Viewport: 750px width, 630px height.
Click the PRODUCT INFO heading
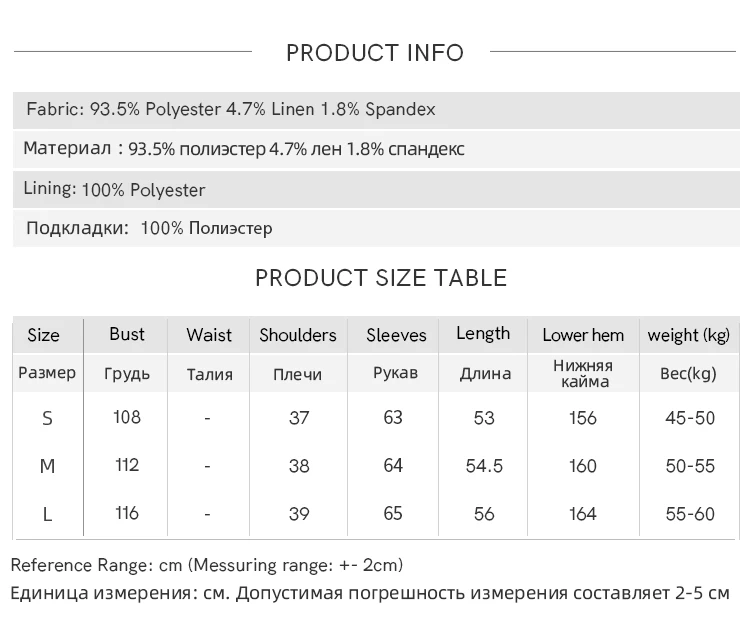pos(375,53)
